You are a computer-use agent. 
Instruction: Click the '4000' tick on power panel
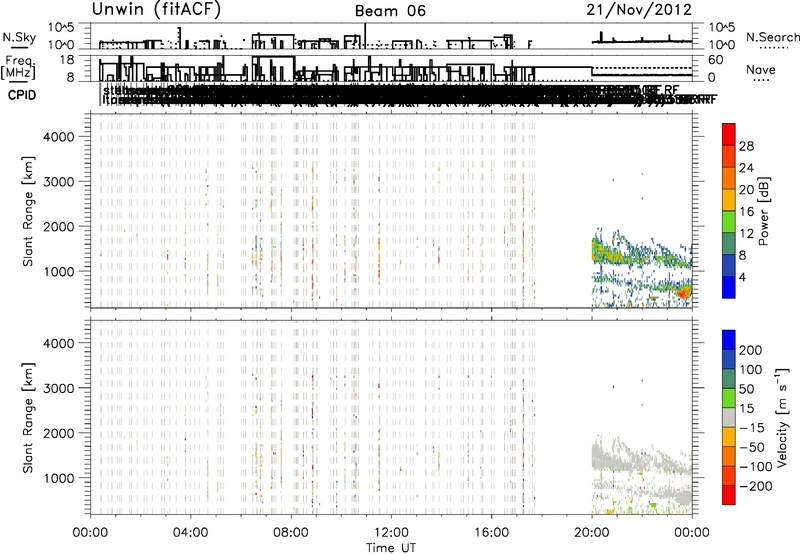tap(58, 137)
